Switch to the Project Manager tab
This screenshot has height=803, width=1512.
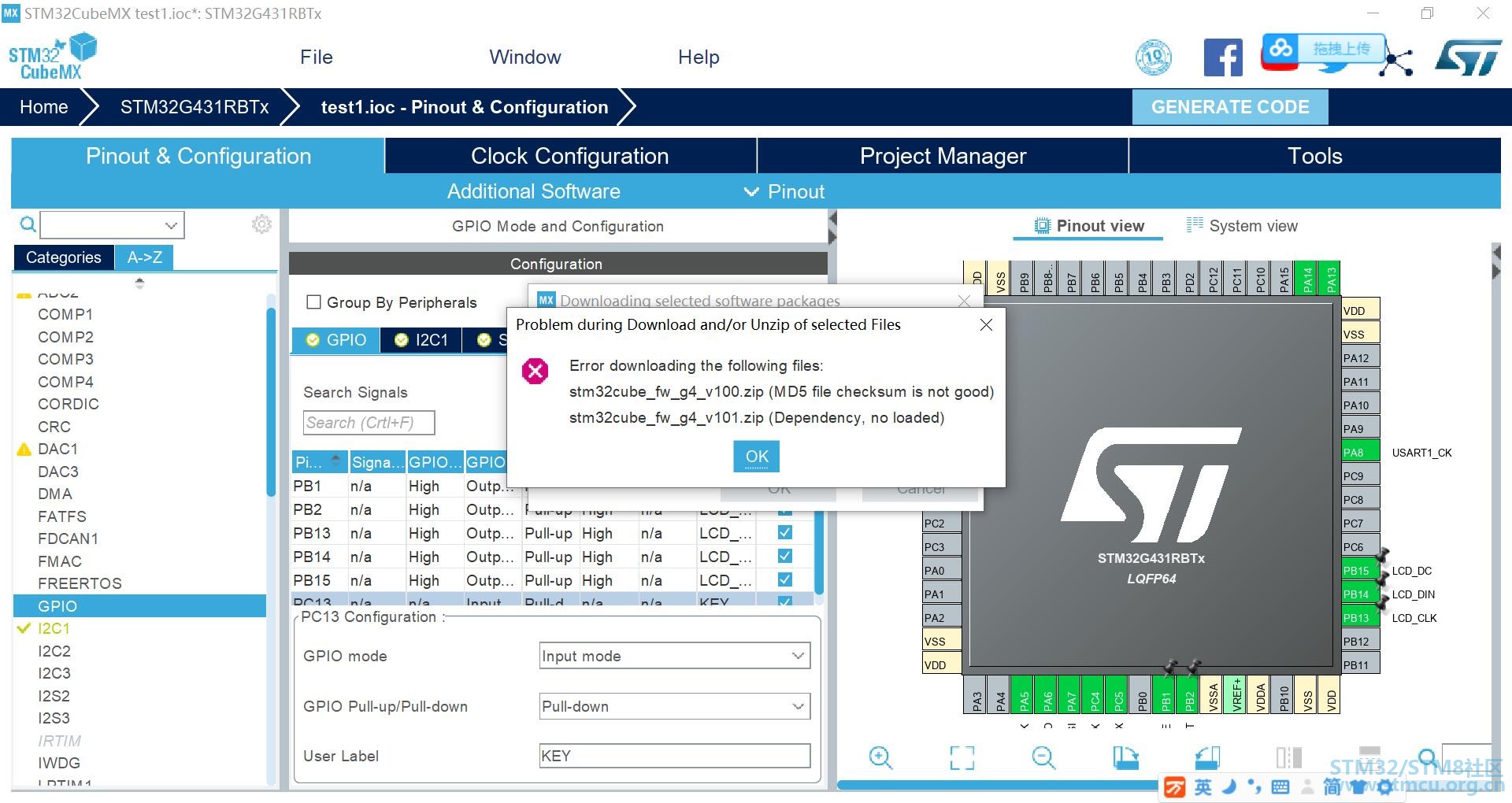pyautogui.click(x=943, y=156)
